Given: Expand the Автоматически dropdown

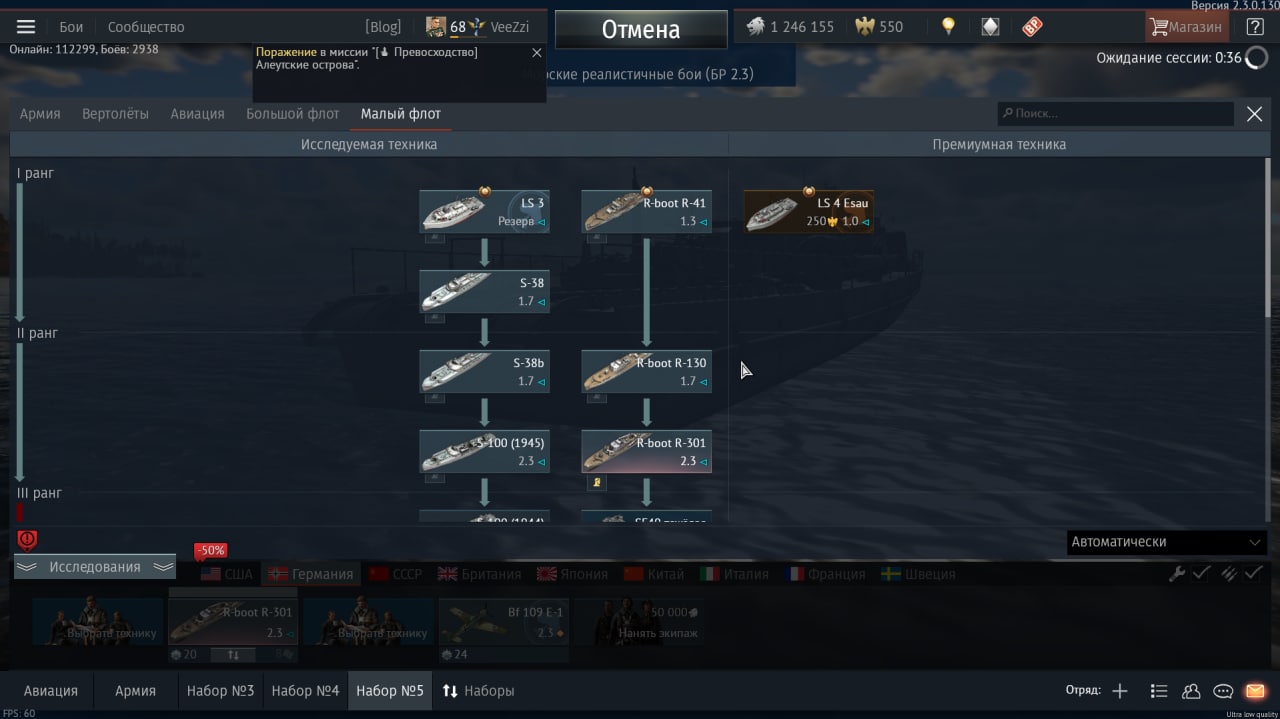Looking at the screenshot, I should pyautogui.click(x=1166, y=542).
